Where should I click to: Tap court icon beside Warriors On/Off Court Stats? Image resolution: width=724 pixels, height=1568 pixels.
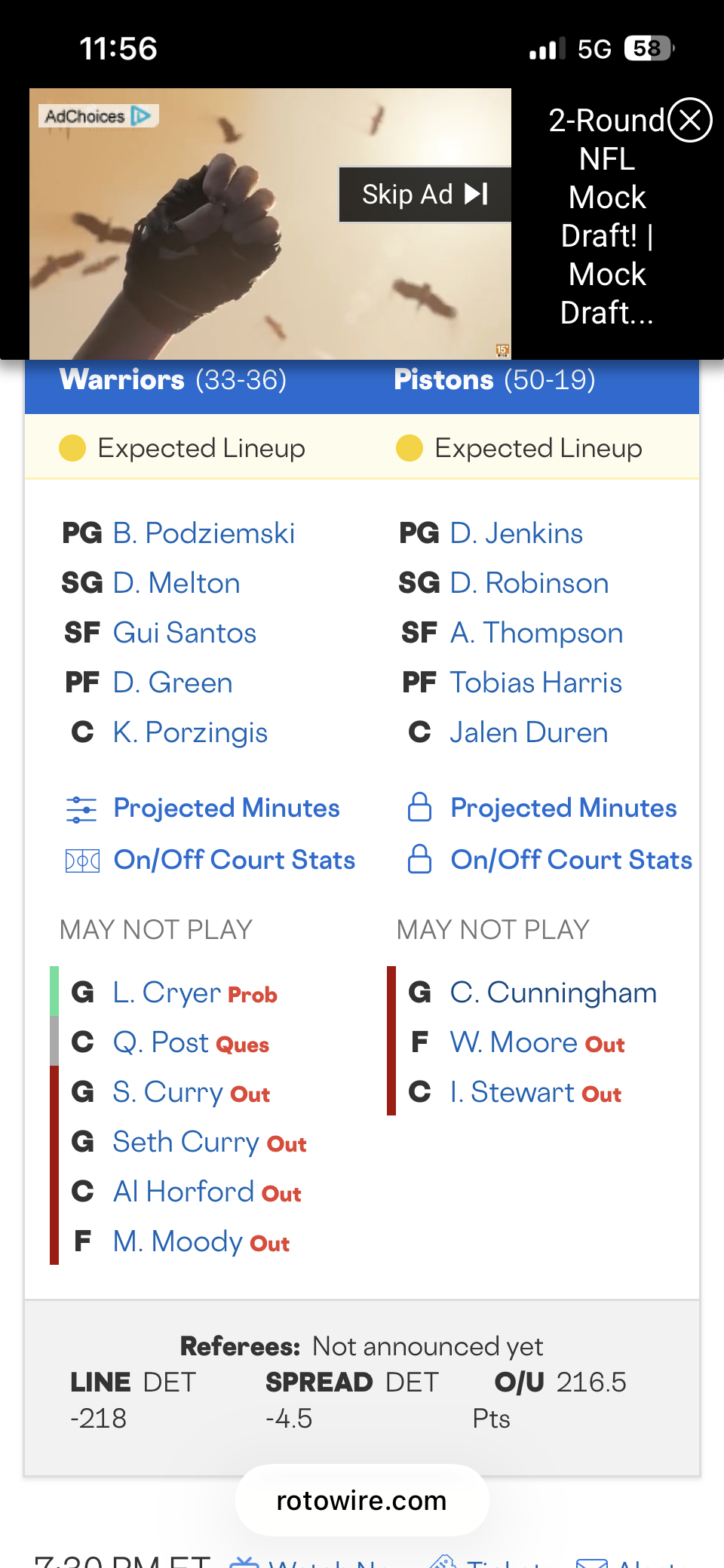(82, 861)
